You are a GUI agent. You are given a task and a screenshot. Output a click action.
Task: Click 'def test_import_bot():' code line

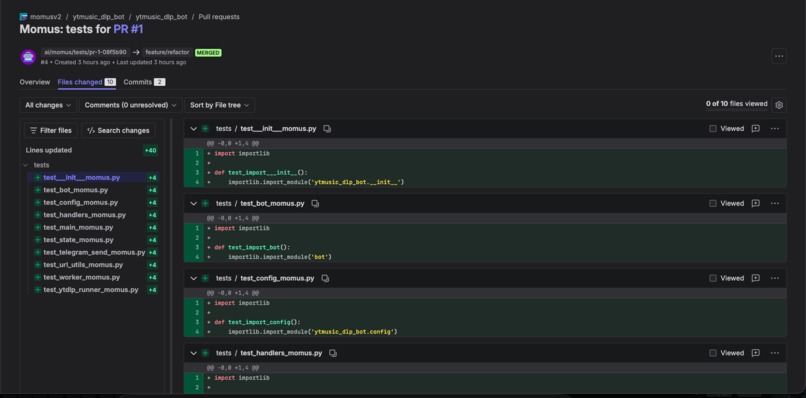point(252,247)
